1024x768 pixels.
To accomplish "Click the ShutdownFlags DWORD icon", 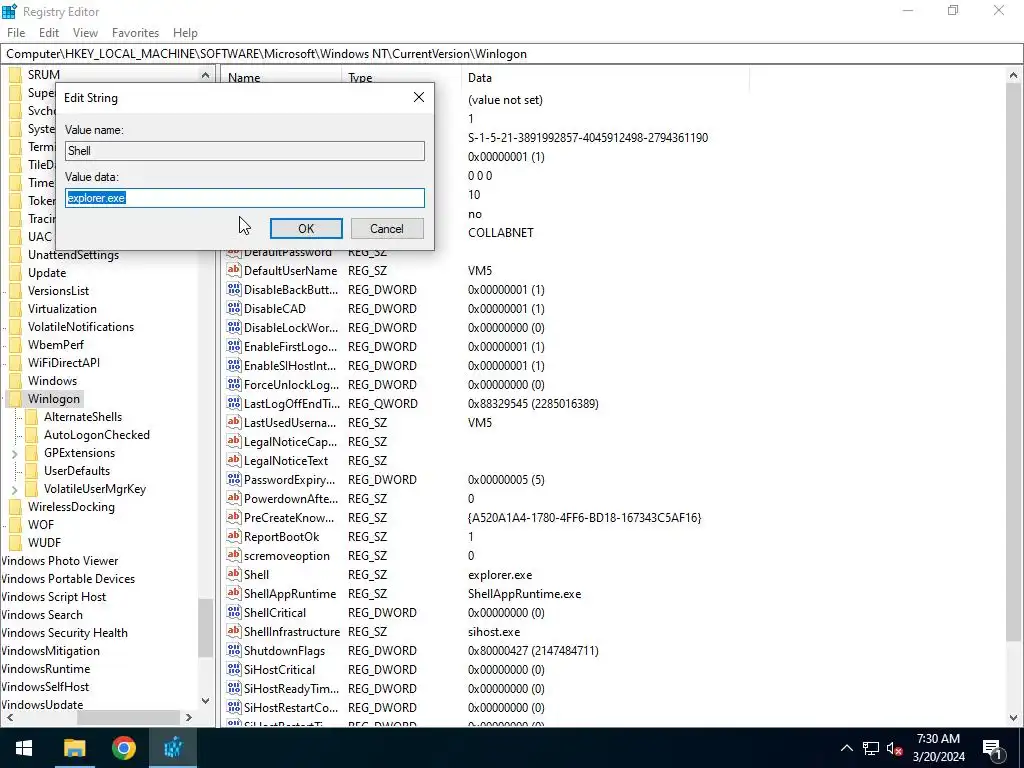I will point(234,650).
